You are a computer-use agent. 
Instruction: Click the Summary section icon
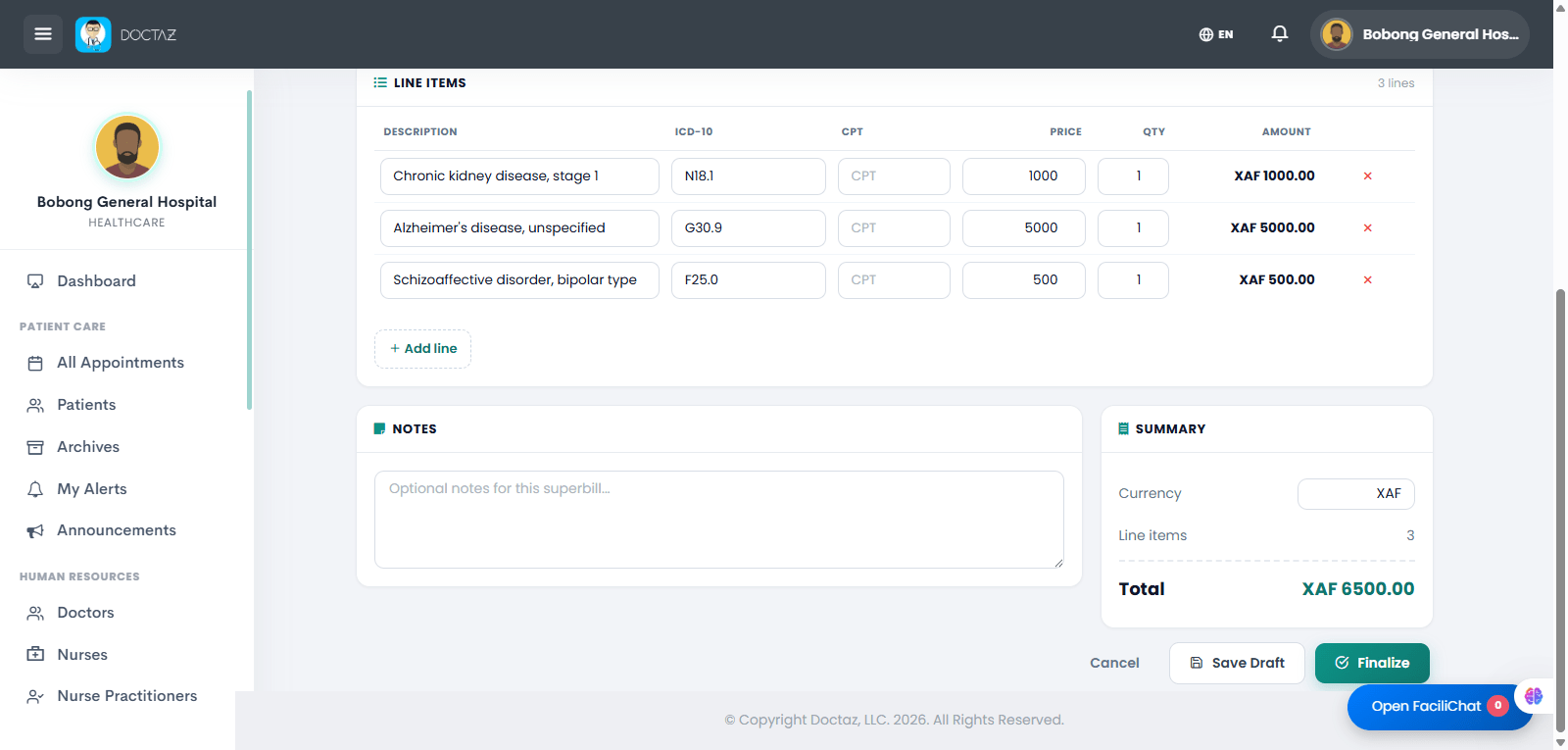click(1123, 429)
